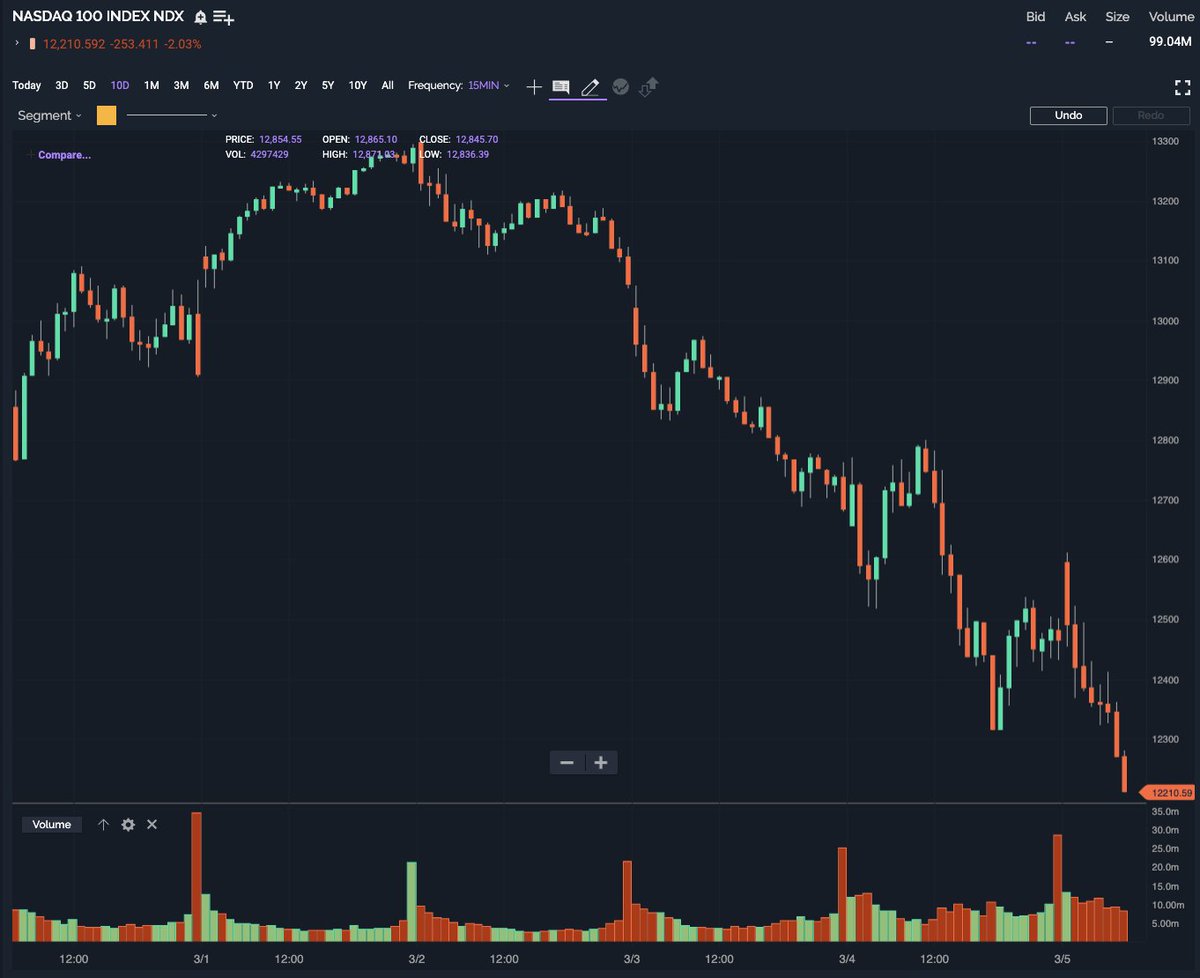Switch chart to 3M range
Viewport: 1200px width, 978px height.
click(181, 86)
